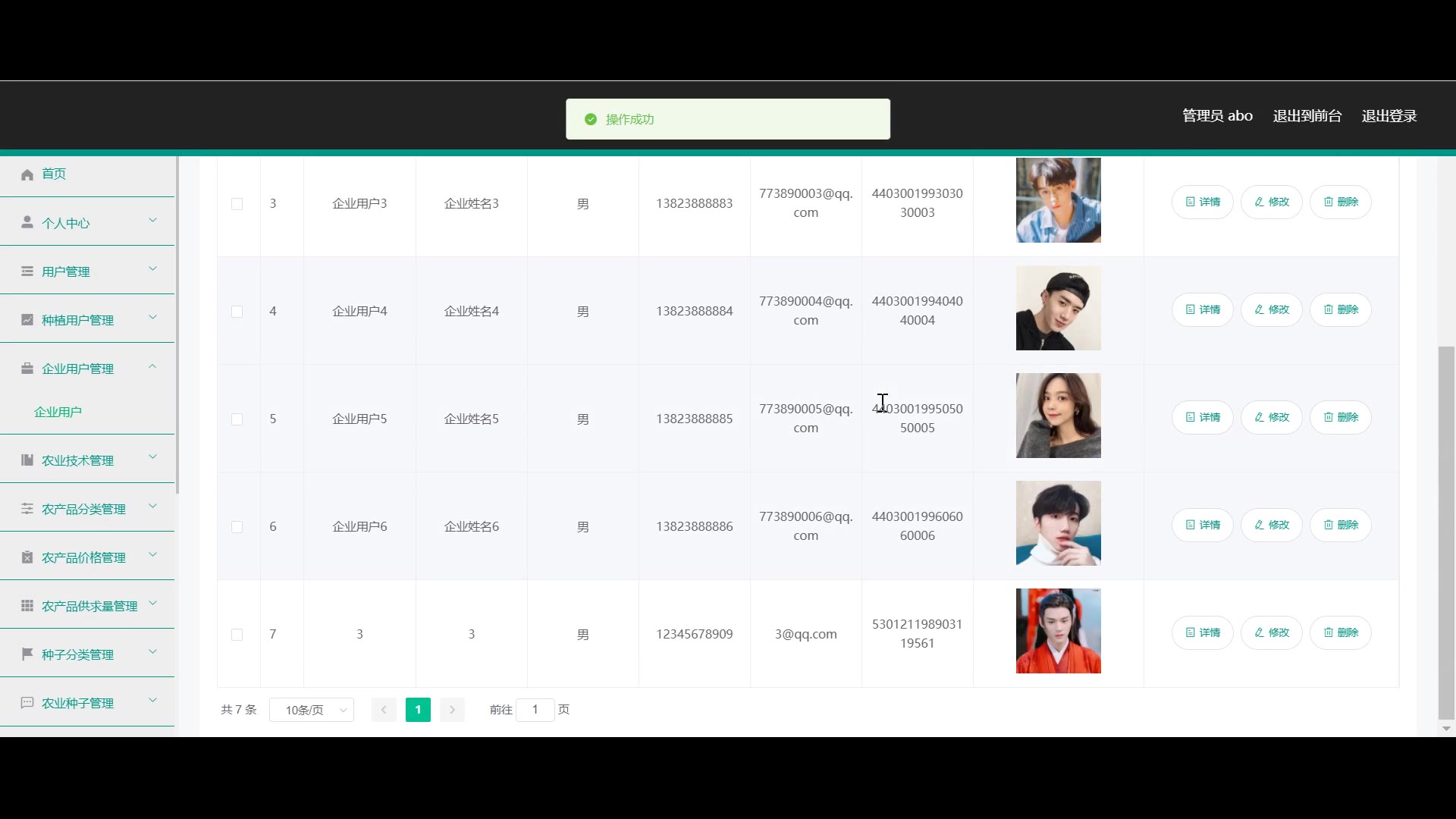Click 退出到前台 in the header
The width and height of the screenshot is (1456, 819).
[1307, 116]
